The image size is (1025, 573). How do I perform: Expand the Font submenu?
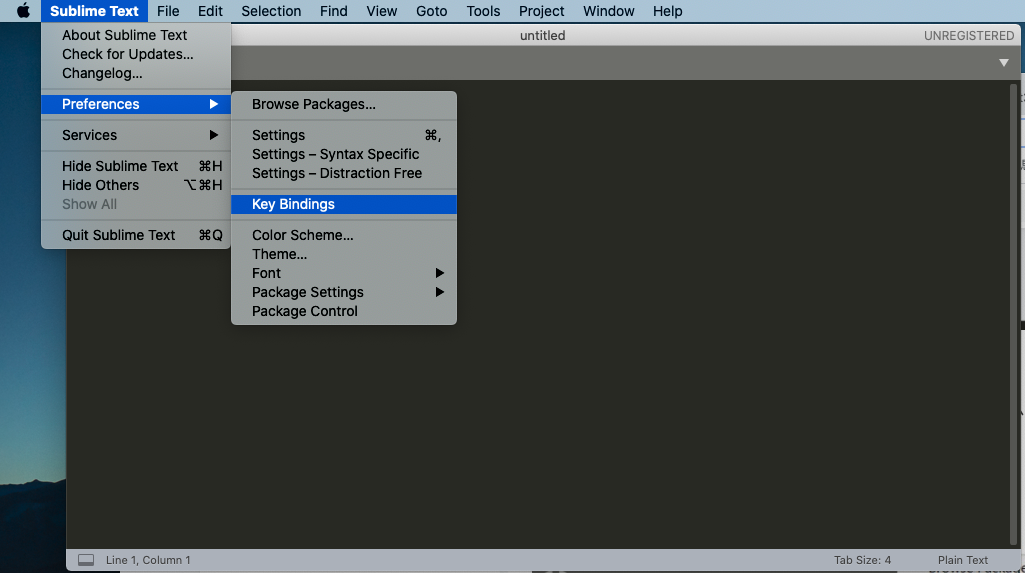(x=344, y=273)
